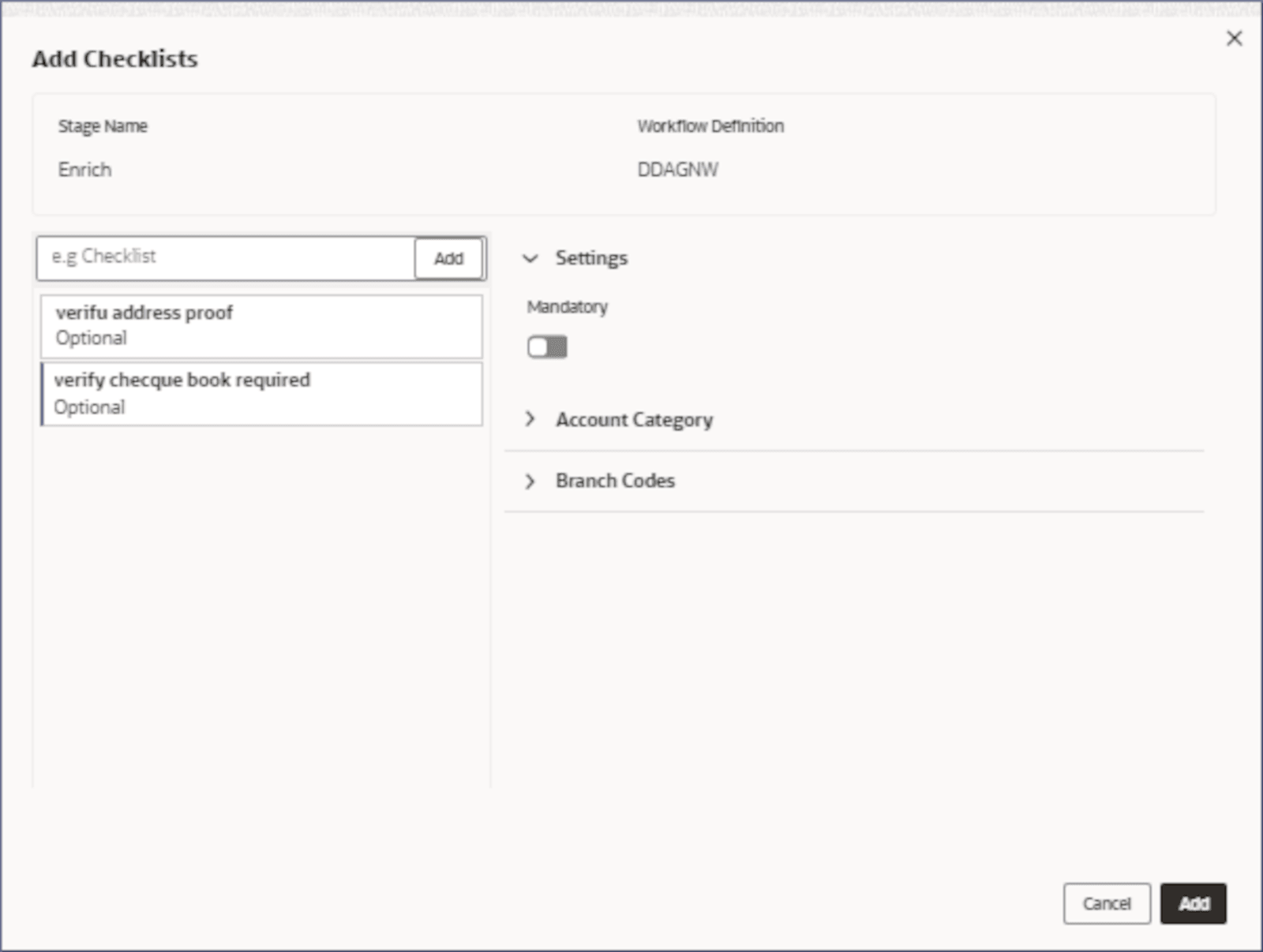Expand the Branch Codes section
Screen dimensions: 1263x952
530,481
